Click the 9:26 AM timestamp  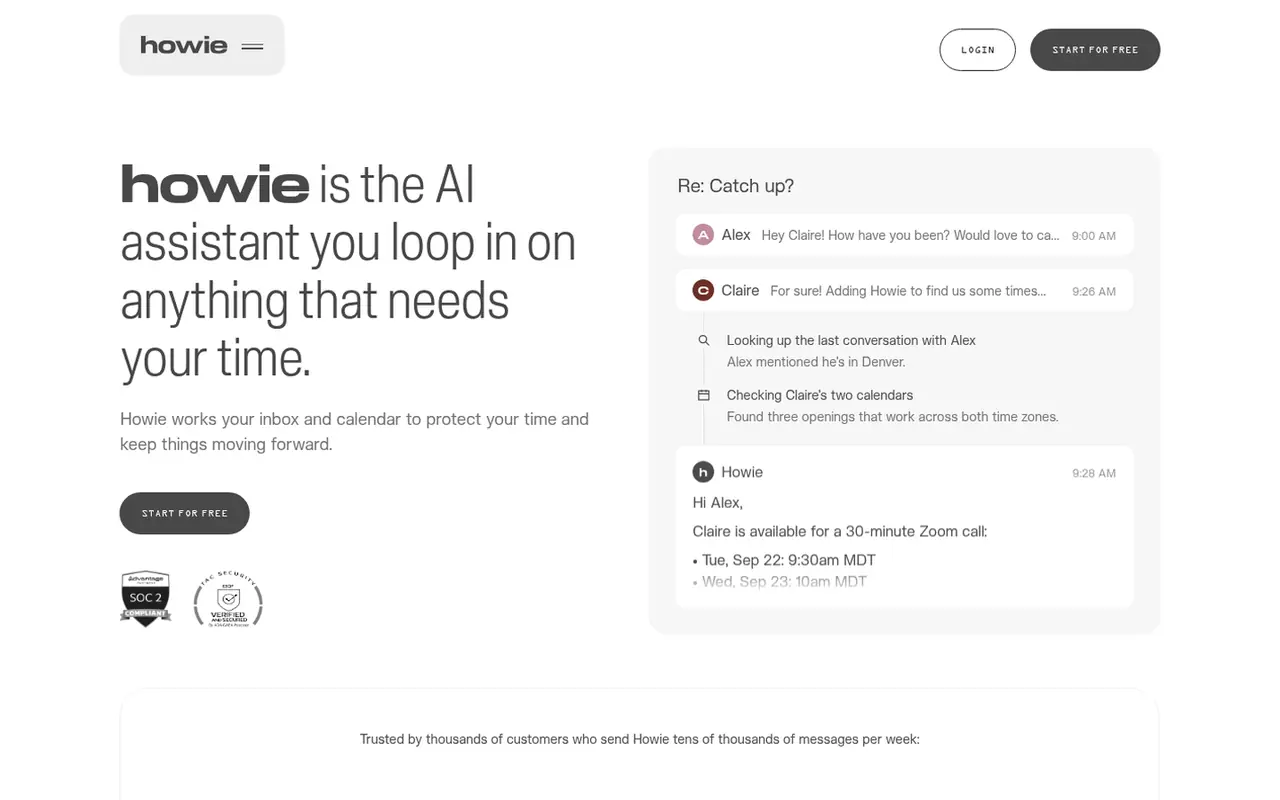[1094, 291]
